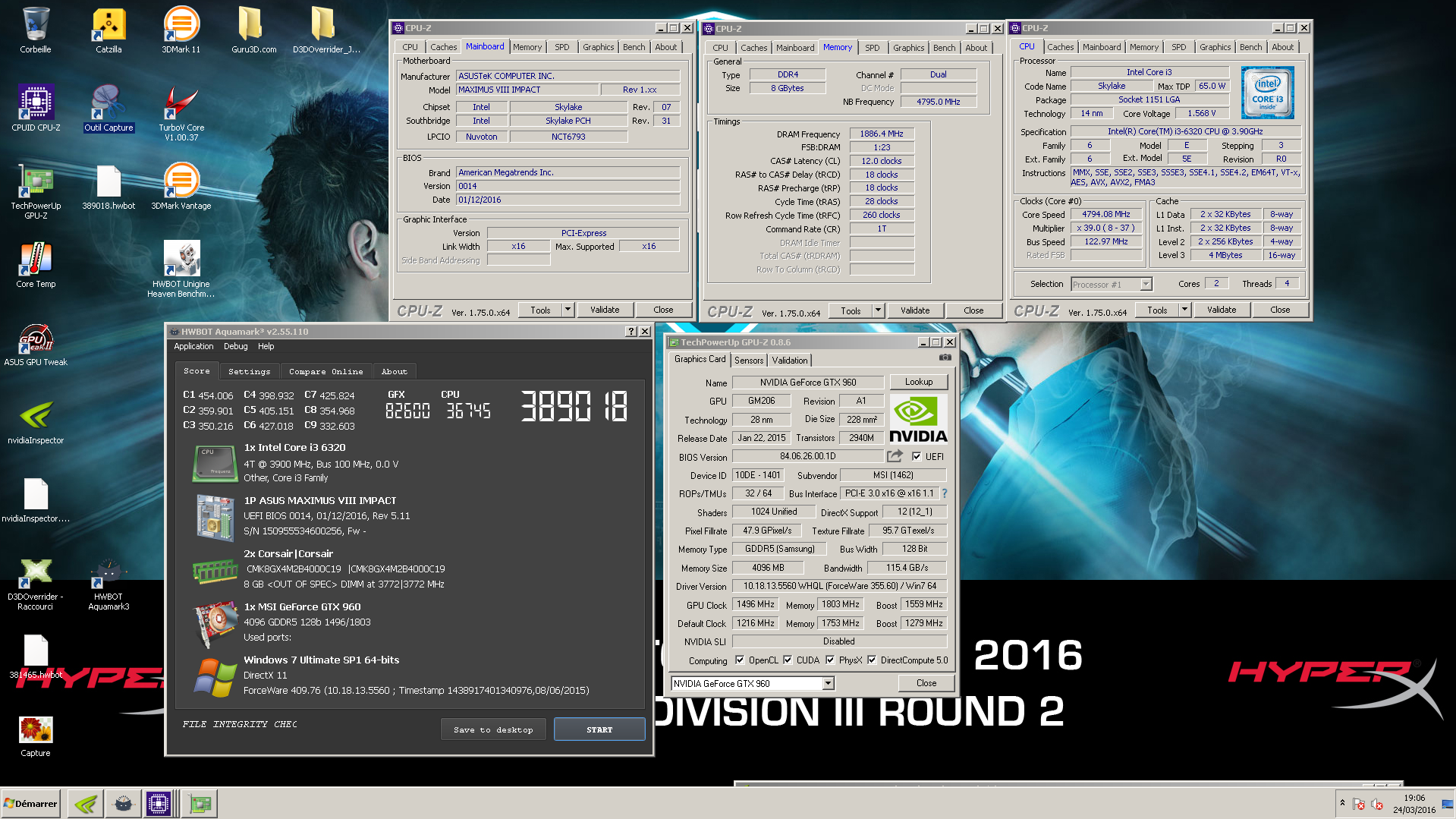The height and width of the screenshot is (819, 1456).
Task: Open the GPU selection dropdown in GPU-Z
Action: (x=829, y=684)
